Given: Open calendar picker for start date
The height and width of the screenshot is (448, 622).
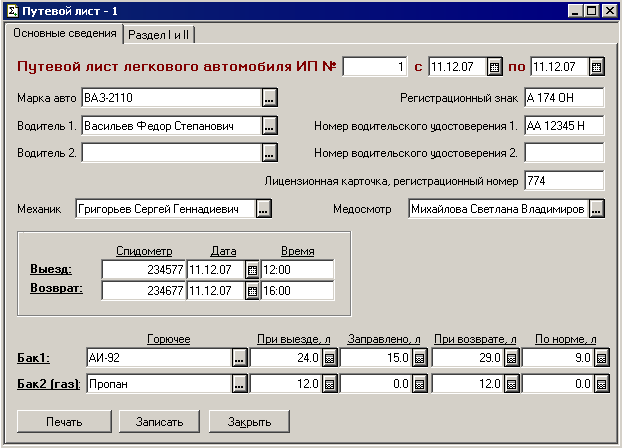Looking at the screenshot, I should [494, 67].
